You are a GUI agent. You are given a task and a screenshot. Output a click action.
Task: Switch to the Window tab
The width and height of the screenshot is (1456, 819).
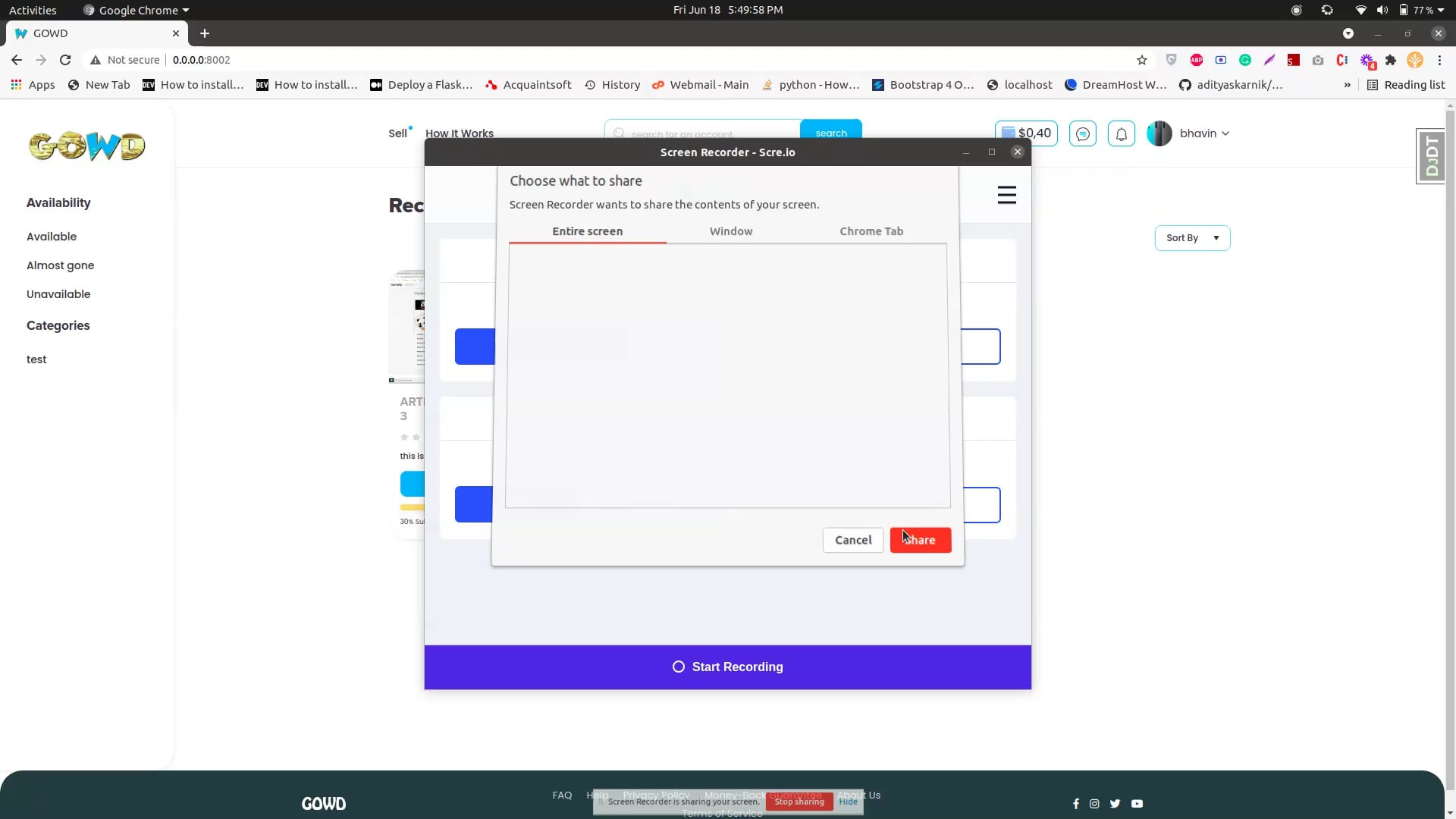[731, 231]
